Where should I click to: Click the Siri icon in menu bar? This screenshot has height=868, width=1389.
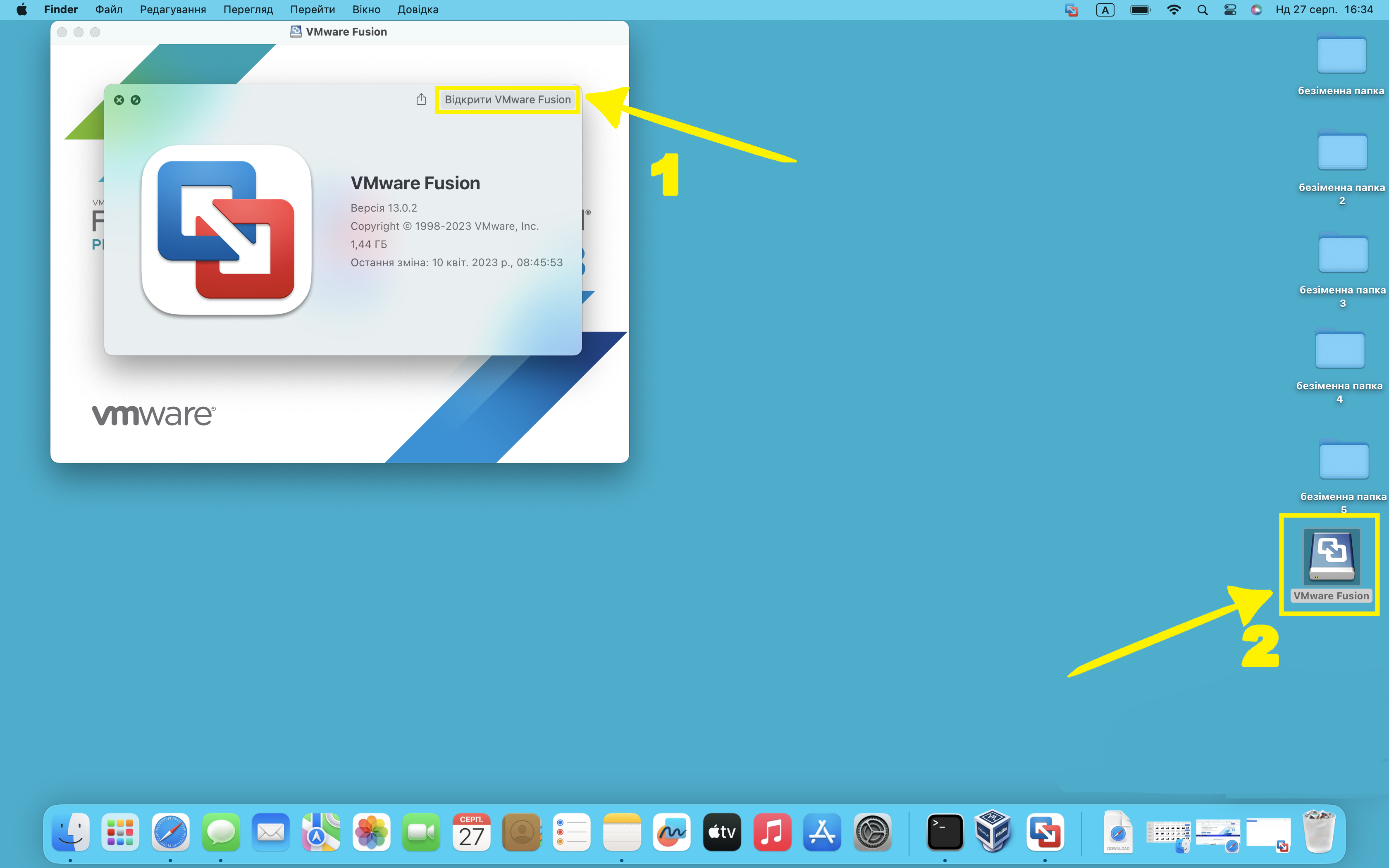click(x=1256, y=10)
